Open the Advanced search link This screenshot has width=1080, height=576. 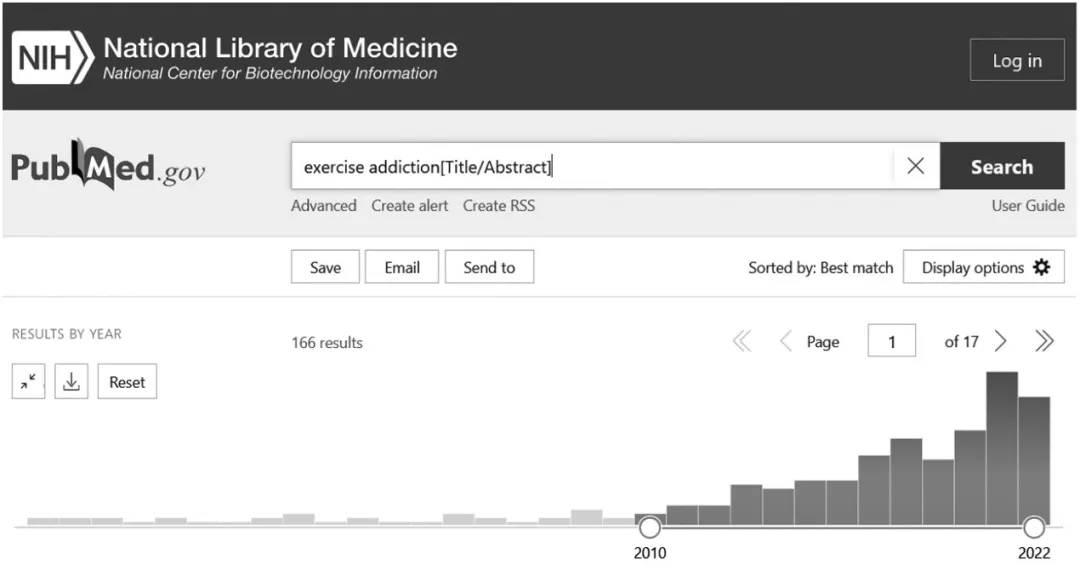(323, 205)
